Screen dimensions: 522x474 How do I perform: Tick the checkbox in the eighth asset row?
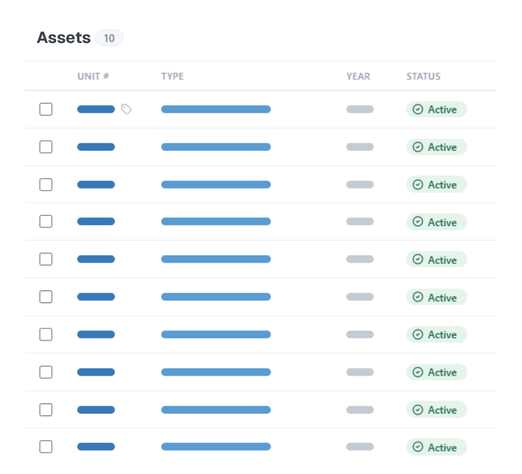[46, 372]
